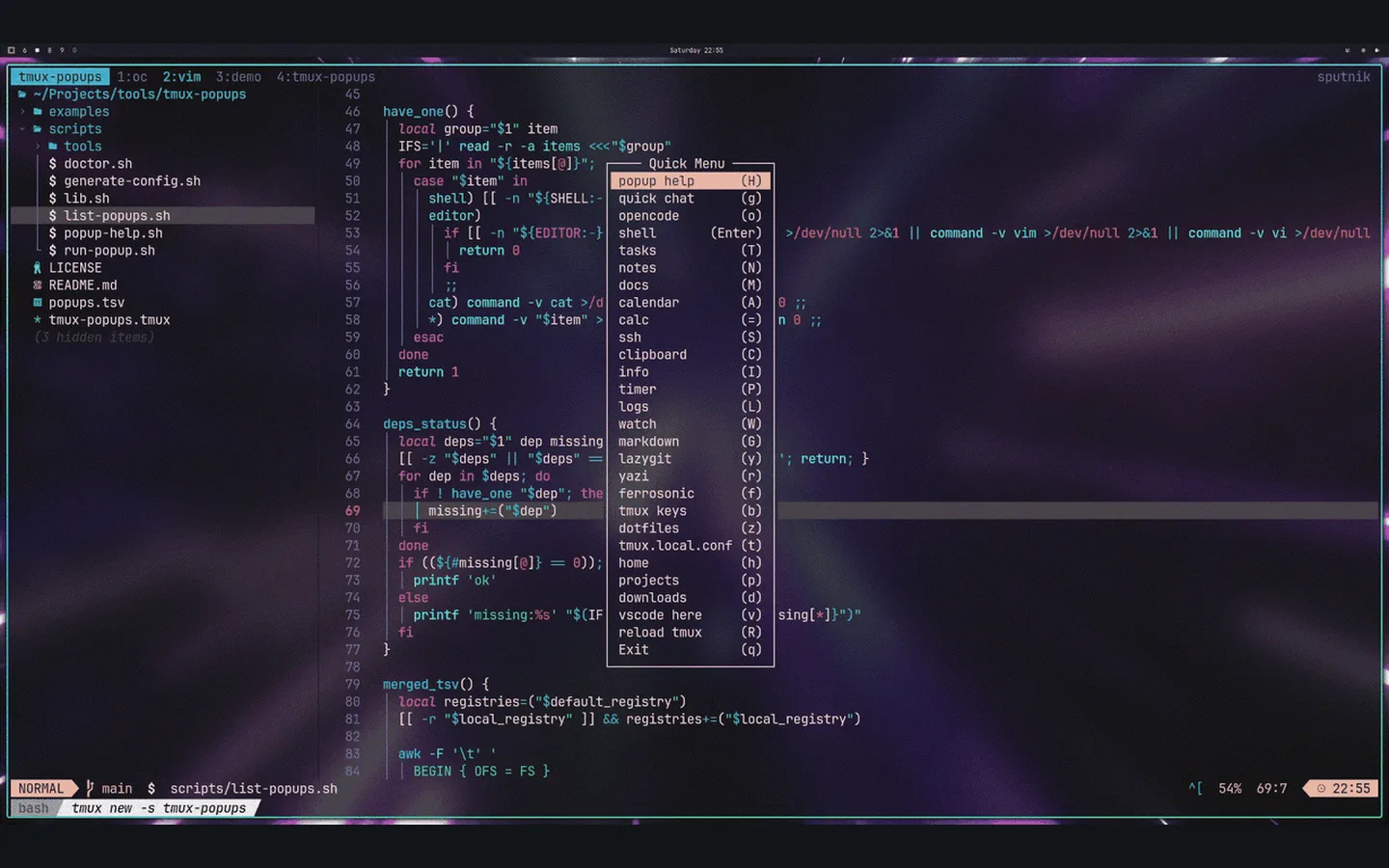The height and width of the screenshot is (868, 1389).
Task: Switch to tmux window 3:demo
Action: tap(238, 77)
